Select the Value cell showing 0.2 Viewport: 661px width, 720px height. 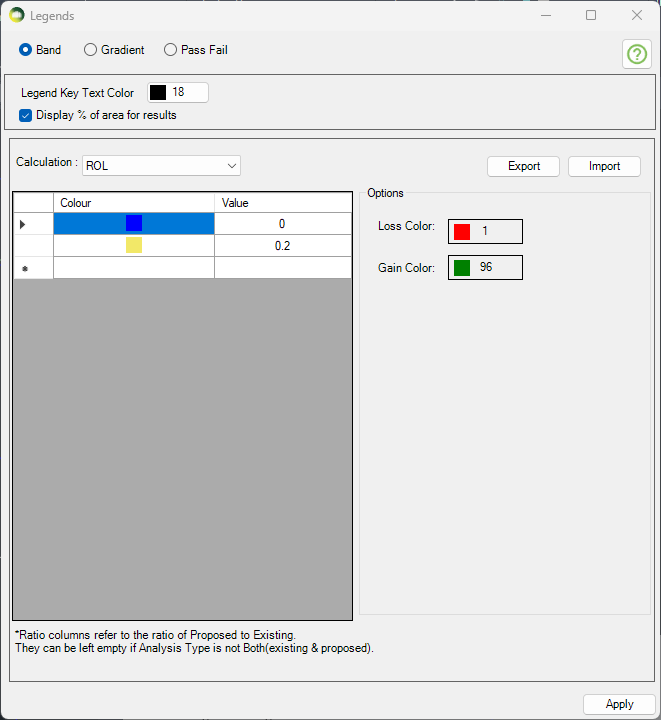[283, 246]
